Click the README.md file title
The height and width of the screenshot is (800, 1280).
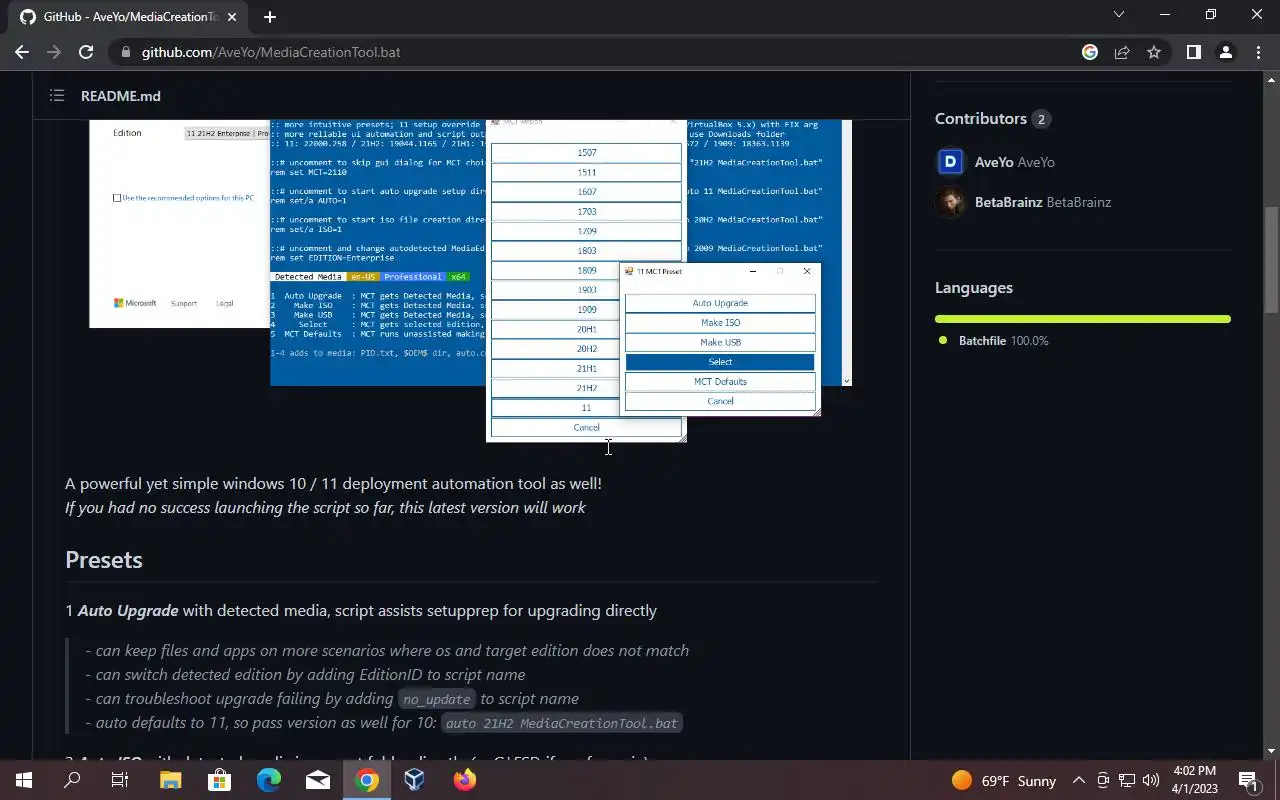pos(121,96)
